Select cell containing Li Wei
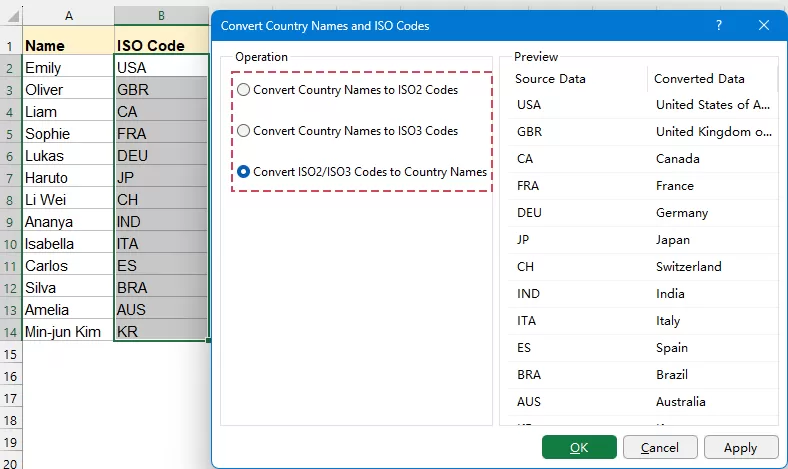Viewport: 788px width, 469px height. (x=68, y=200)
